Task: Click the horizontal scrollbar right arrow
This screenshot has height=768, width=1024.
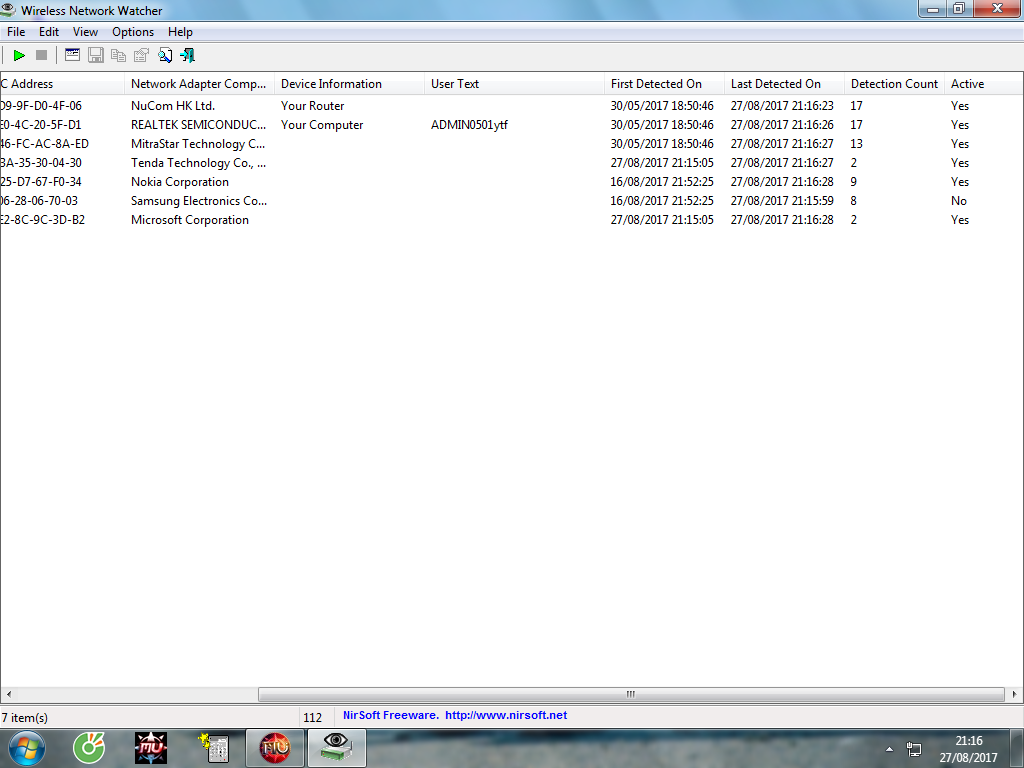Action: pyautogui.click(x=1015, y=694)
